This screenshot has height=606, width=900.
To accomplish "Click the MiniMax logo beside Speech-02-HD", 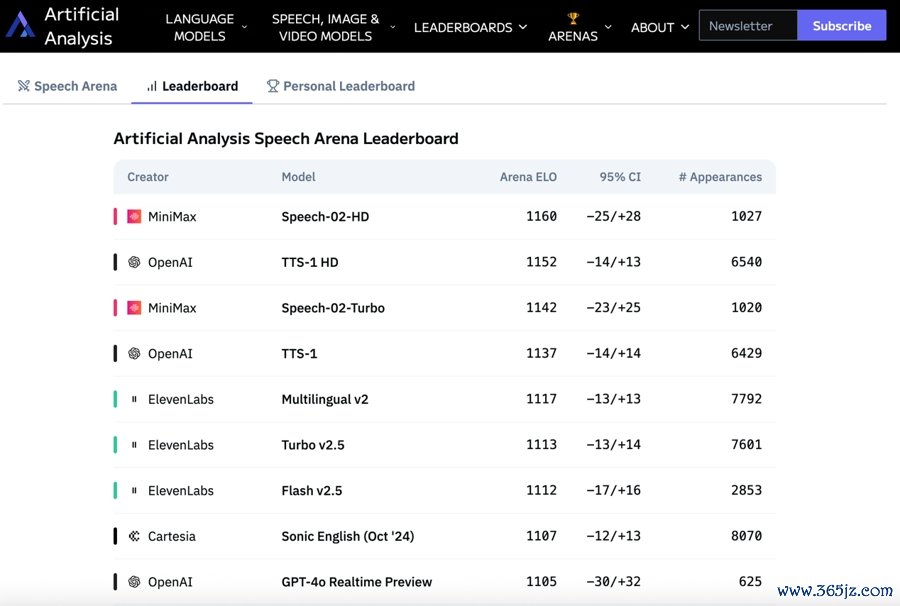I will (x=134, y=216).
